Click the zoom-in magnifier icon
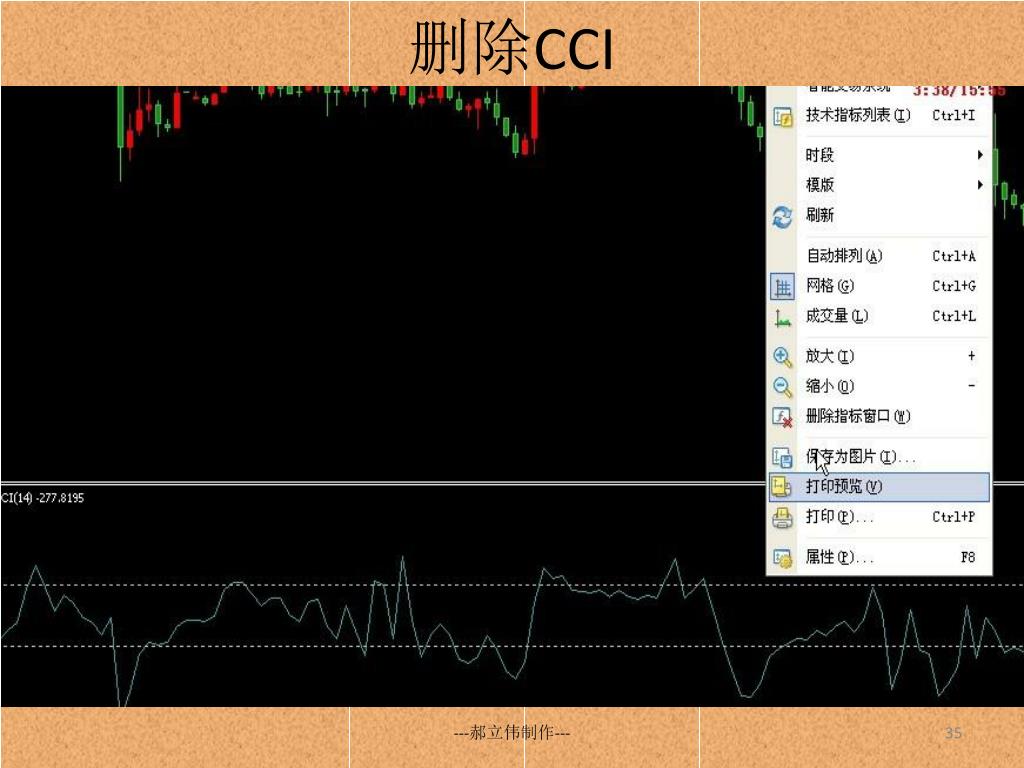This screenshot has height=768, width=1024. [782, 357]
